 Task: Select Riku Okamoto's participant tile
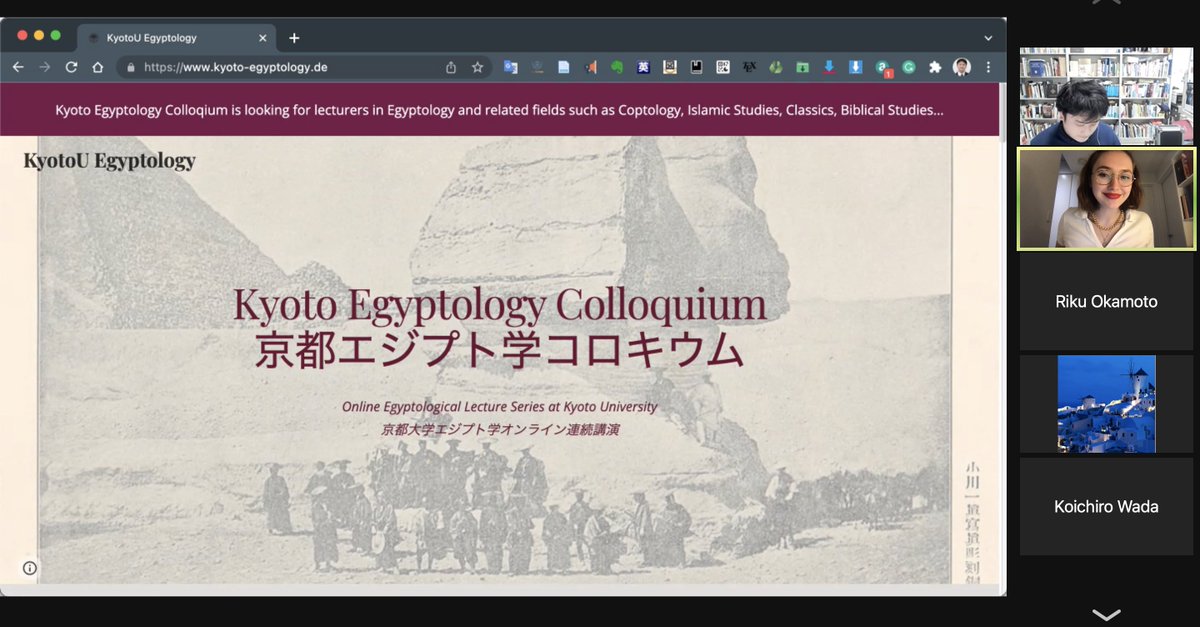click(x=1106, y=301)
